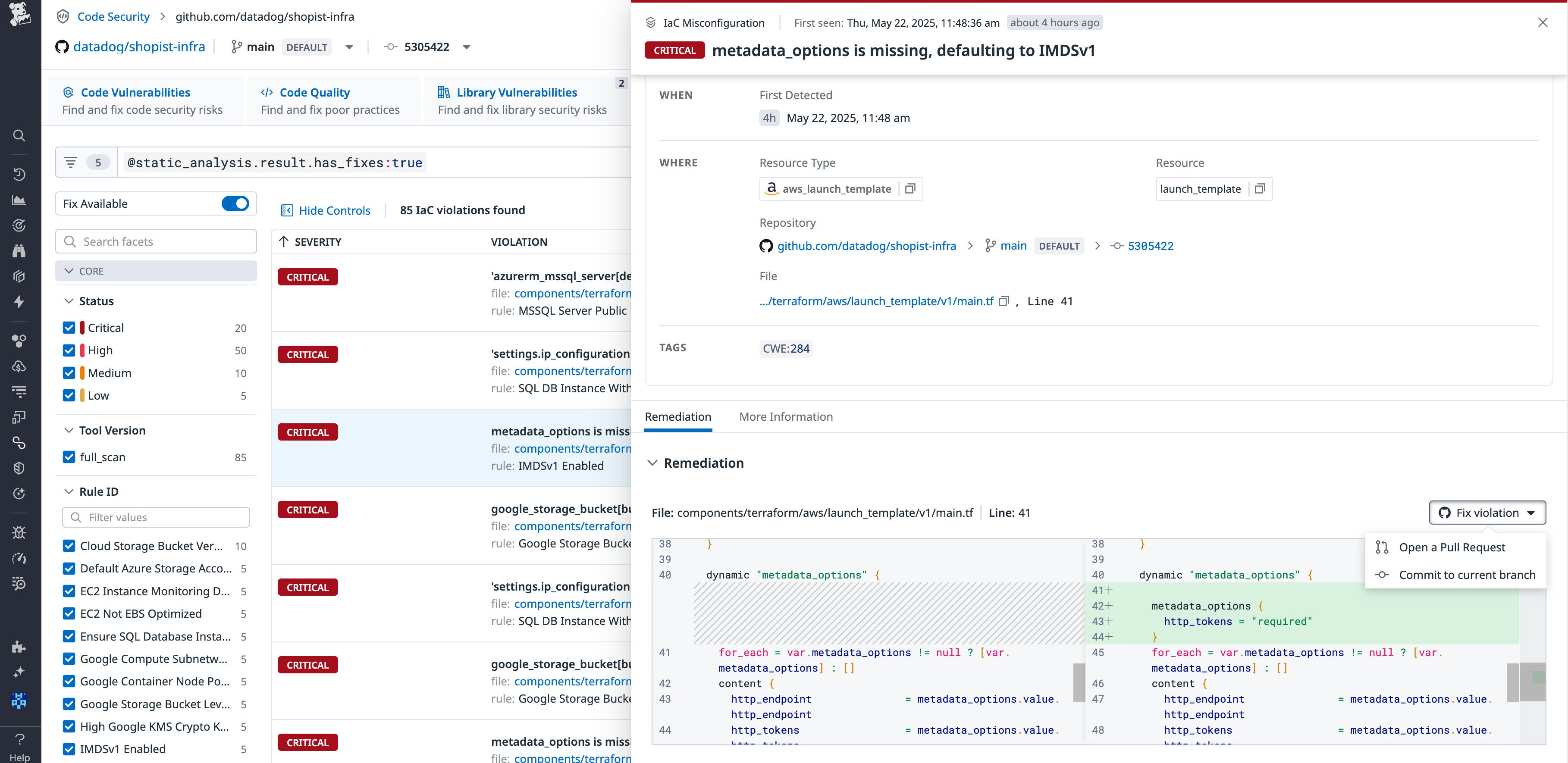Open the github.com/datadog/shopist-infra repository link
Screen dimensions: 1568x763
867,246
